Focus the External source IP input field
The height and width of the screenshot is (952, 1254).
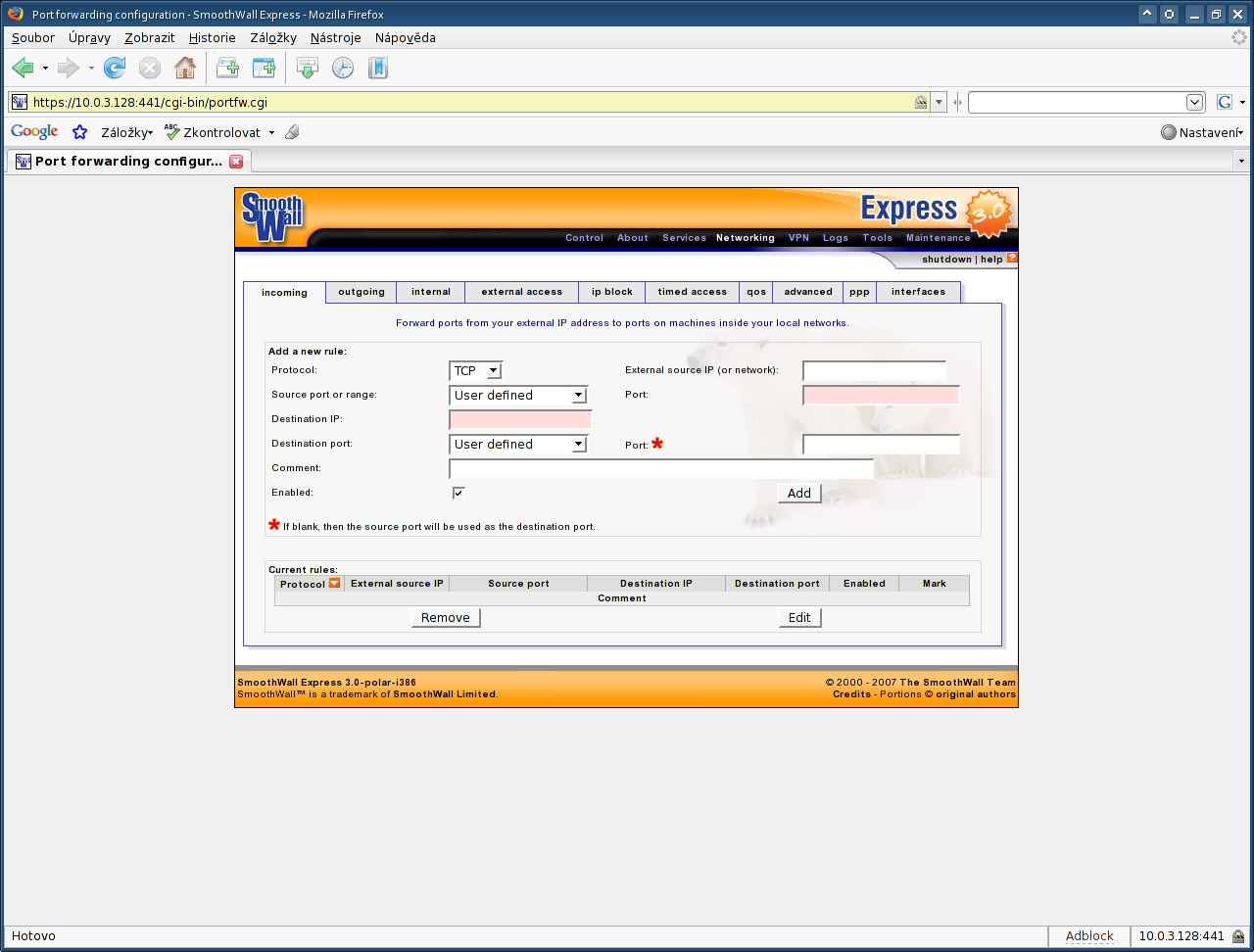click(x=874, y=370)
